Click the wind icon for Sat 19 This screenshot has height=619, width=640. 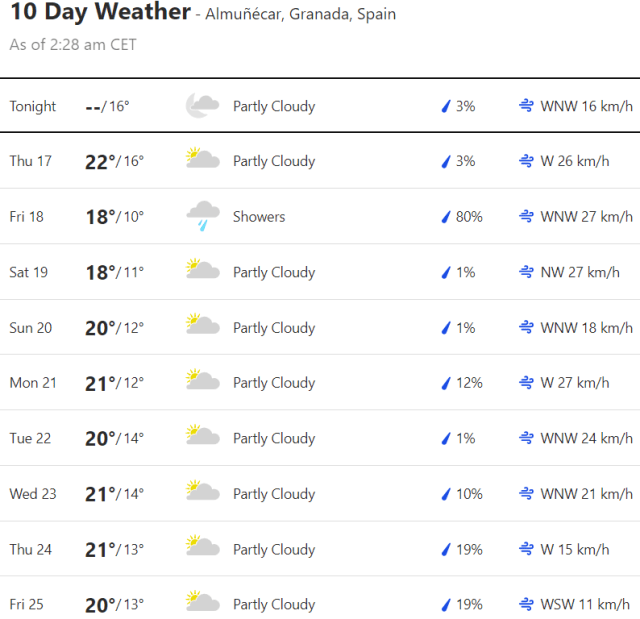526,272
